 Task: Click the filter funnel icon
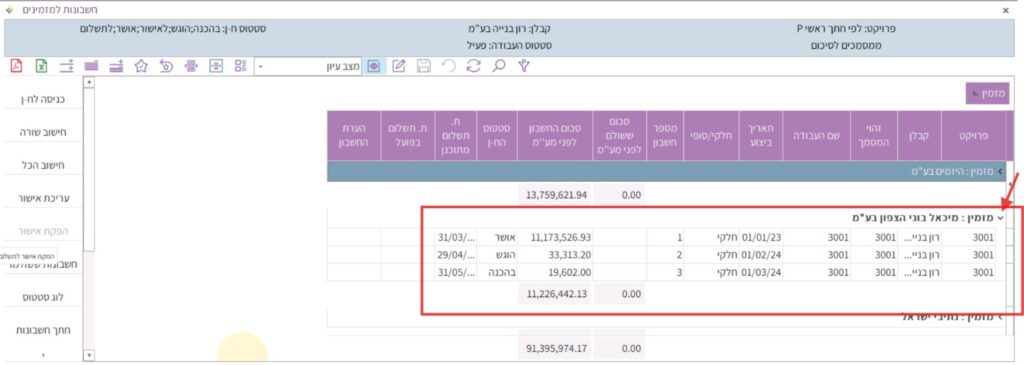coord(523,65)
